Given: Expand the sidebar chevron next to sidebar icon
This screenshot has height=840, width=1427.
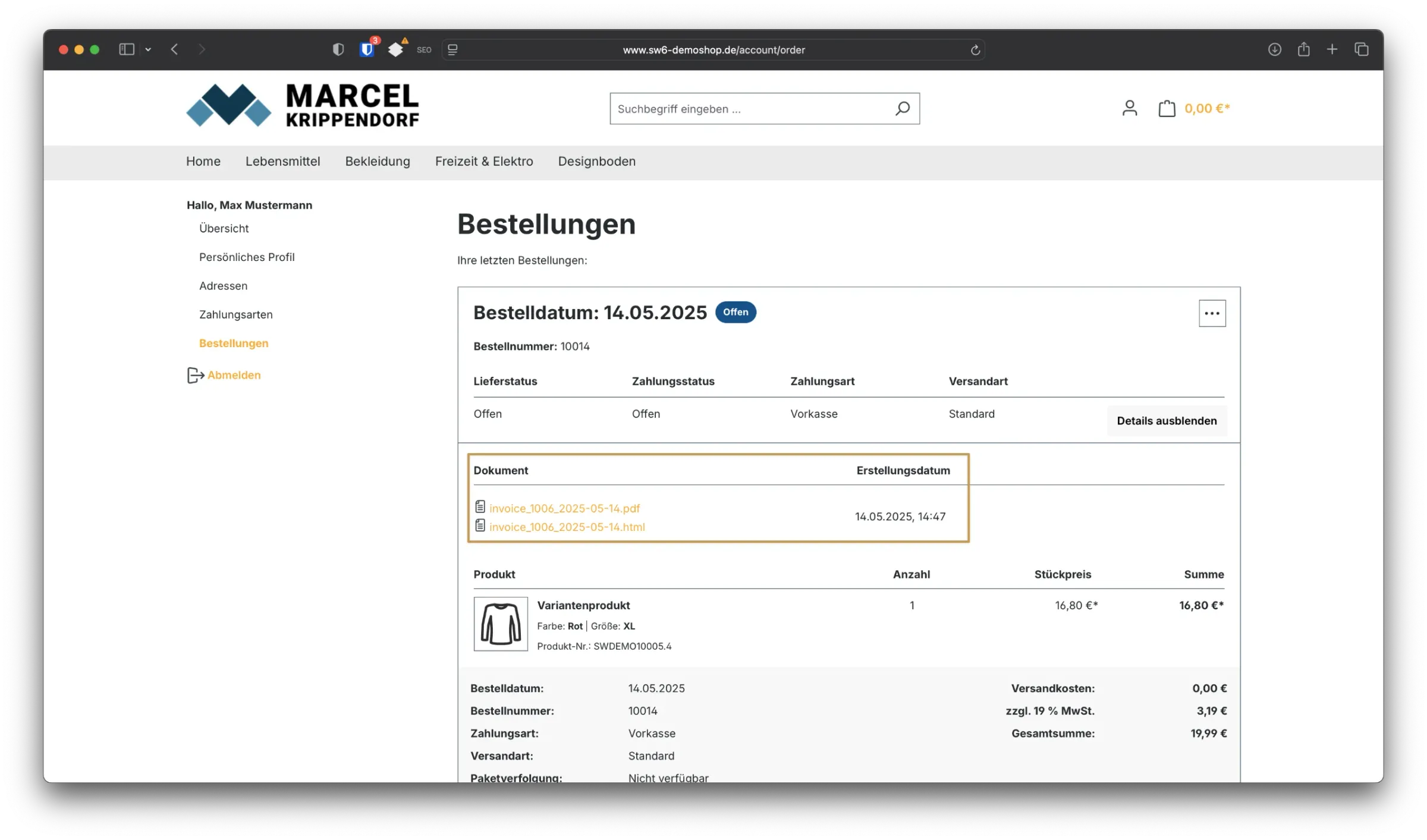Looking at the screenshot, I should point(149,49).
